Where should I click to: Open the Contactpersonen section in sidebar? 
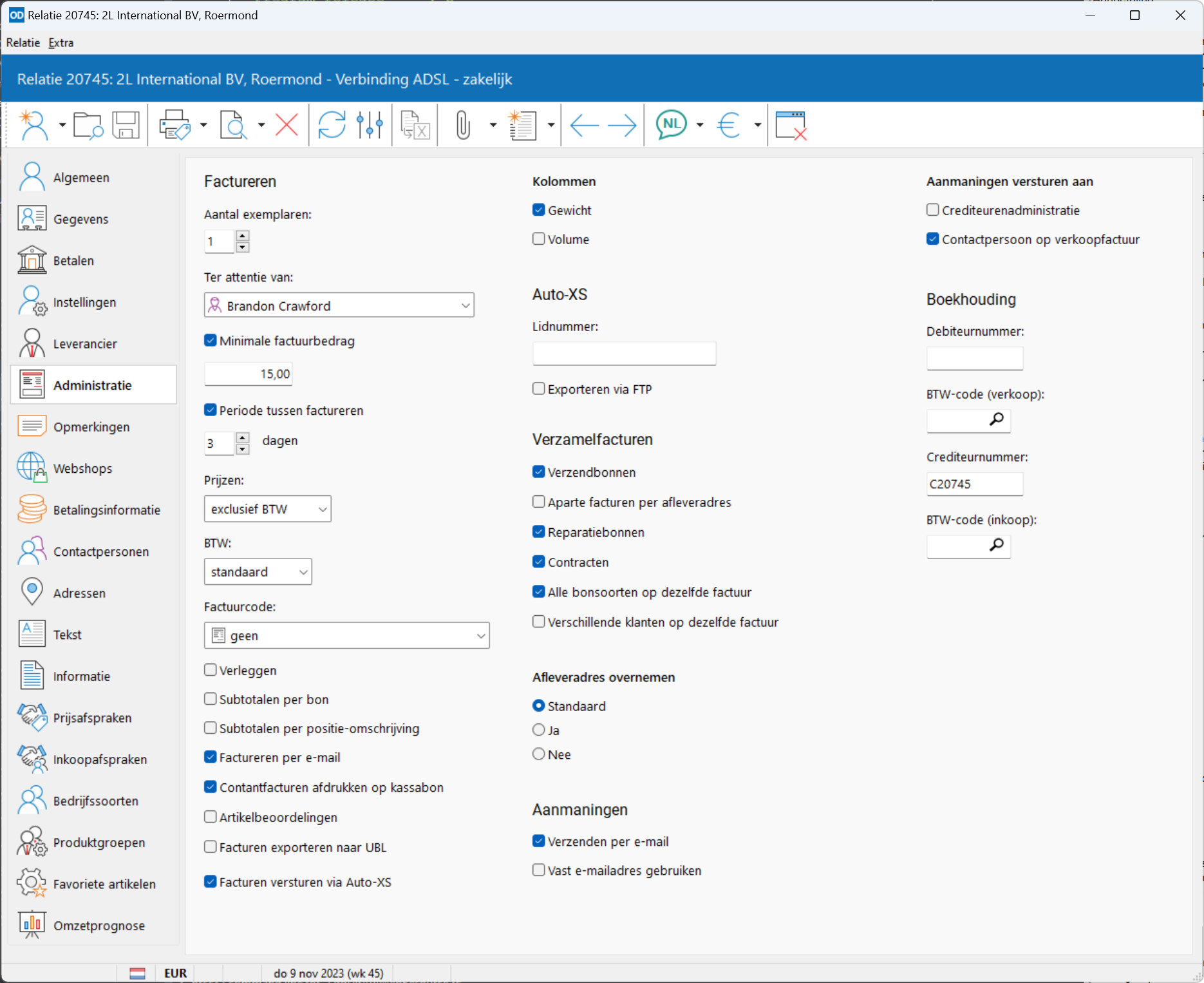click(94, 551)
